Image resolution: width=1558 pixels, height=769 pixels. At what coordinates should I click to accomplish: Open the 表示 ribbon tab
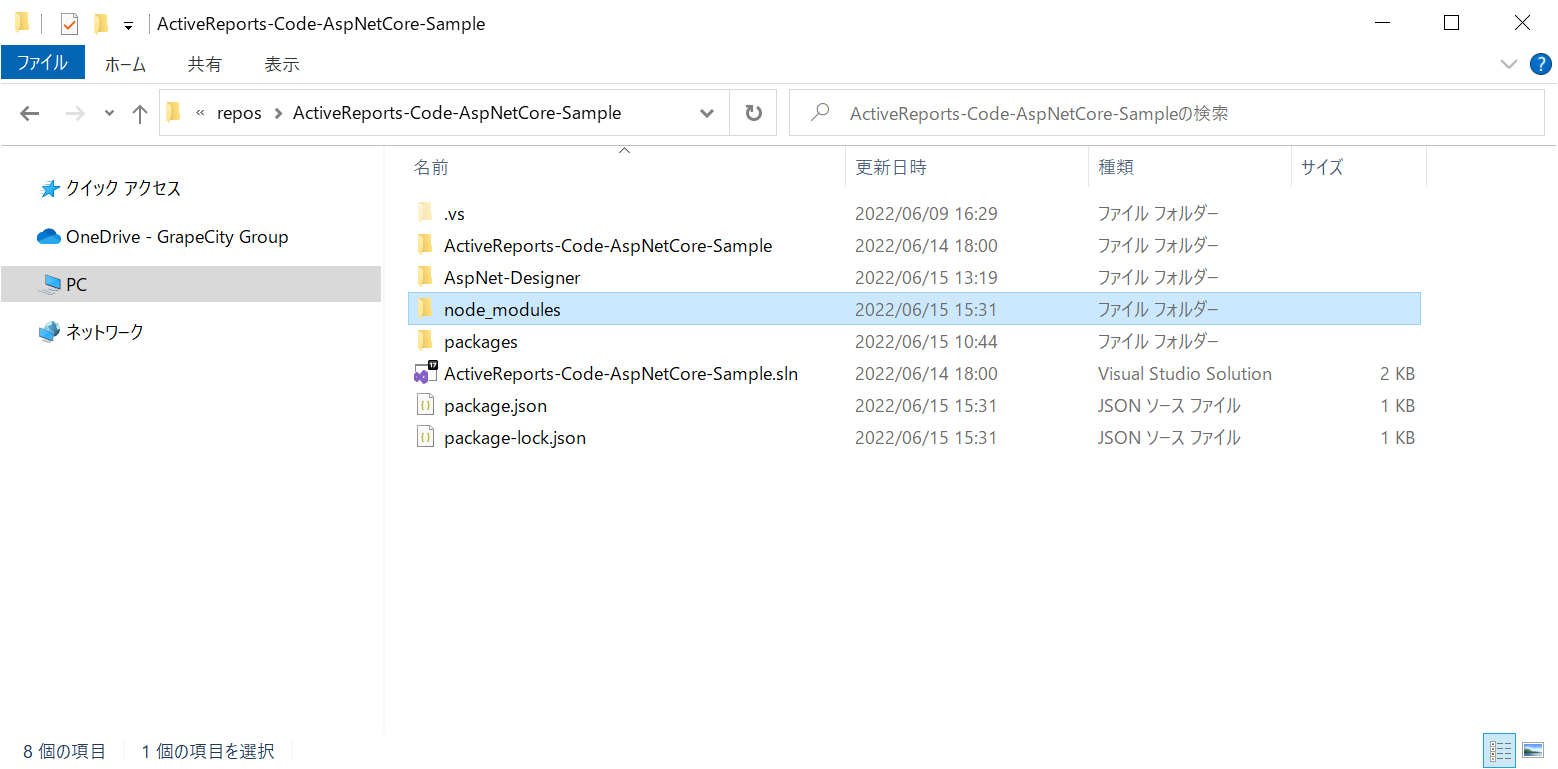click(282, 64)
